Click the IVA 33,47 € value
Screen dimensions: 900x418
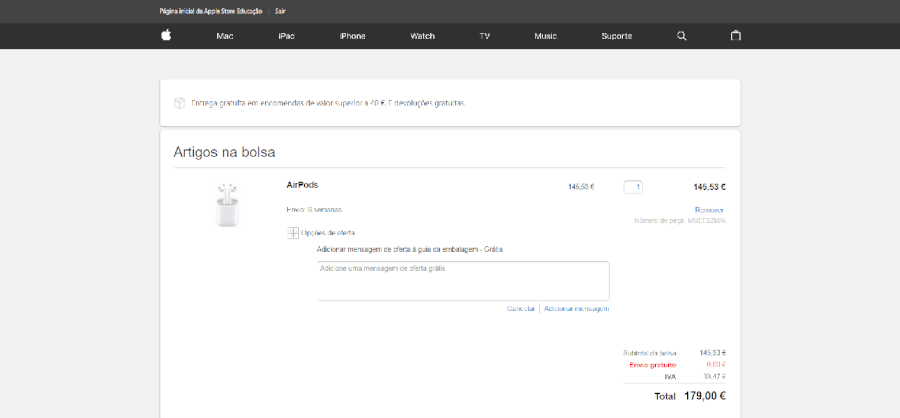(715, 377)
